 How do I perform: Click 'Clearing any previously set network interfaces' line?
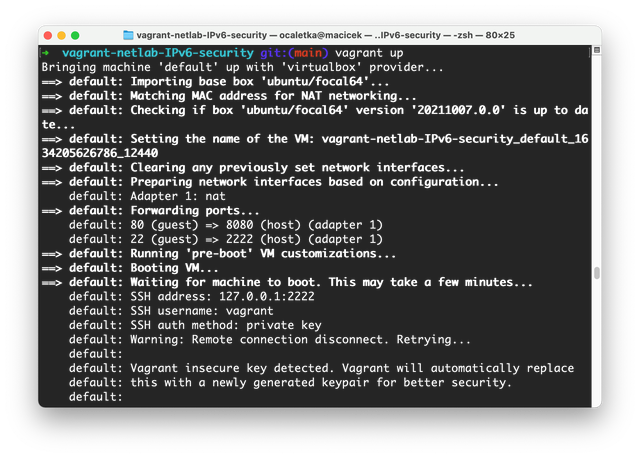[x=253, y=168]
